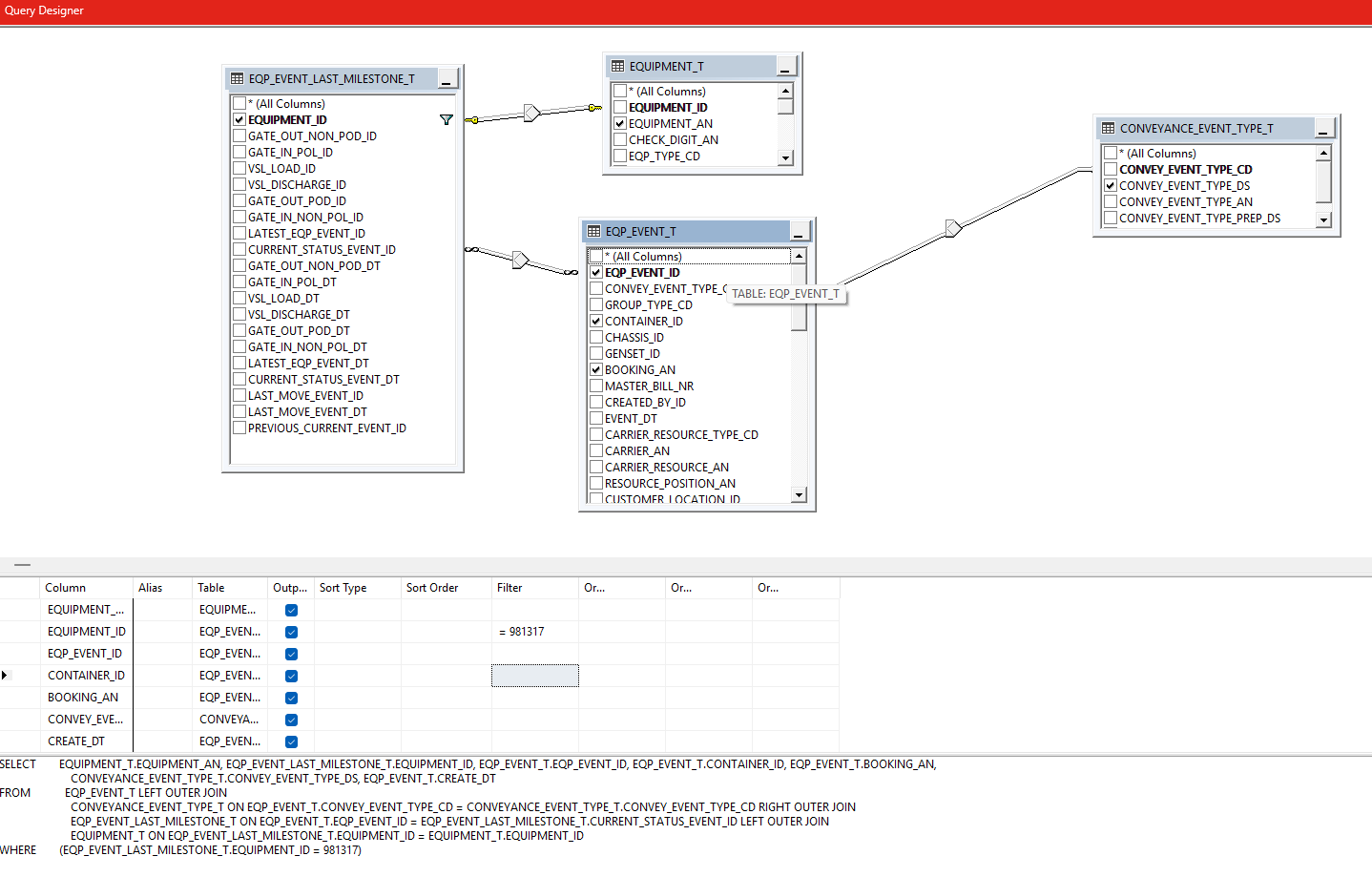Check the EVENT_DT column in EQP_EVENT_T
Image resolution: width=1372 pixels, height=877 pixels.
pos(596,419)
